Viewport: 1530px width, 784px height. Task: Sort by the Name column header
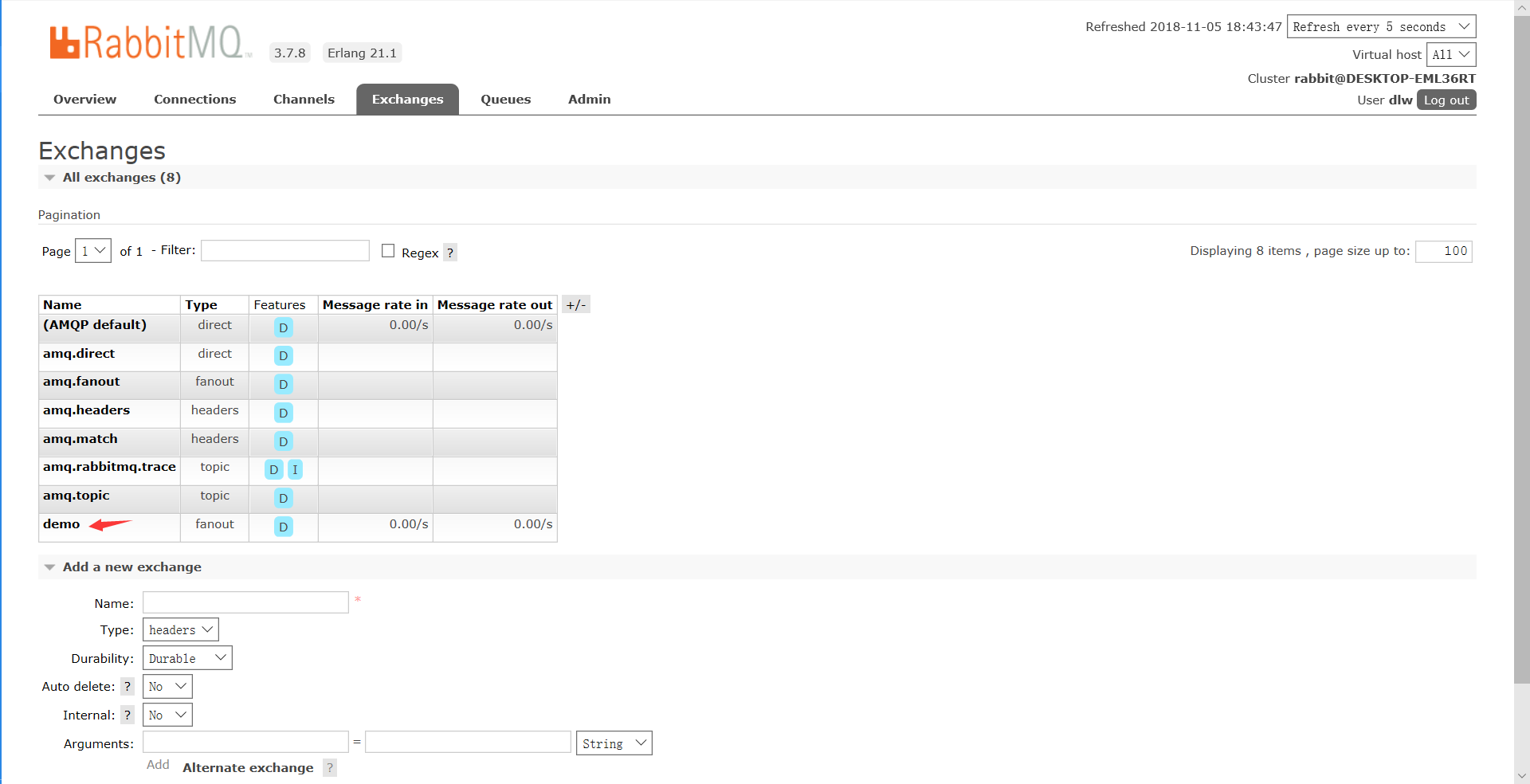point(62,305)
